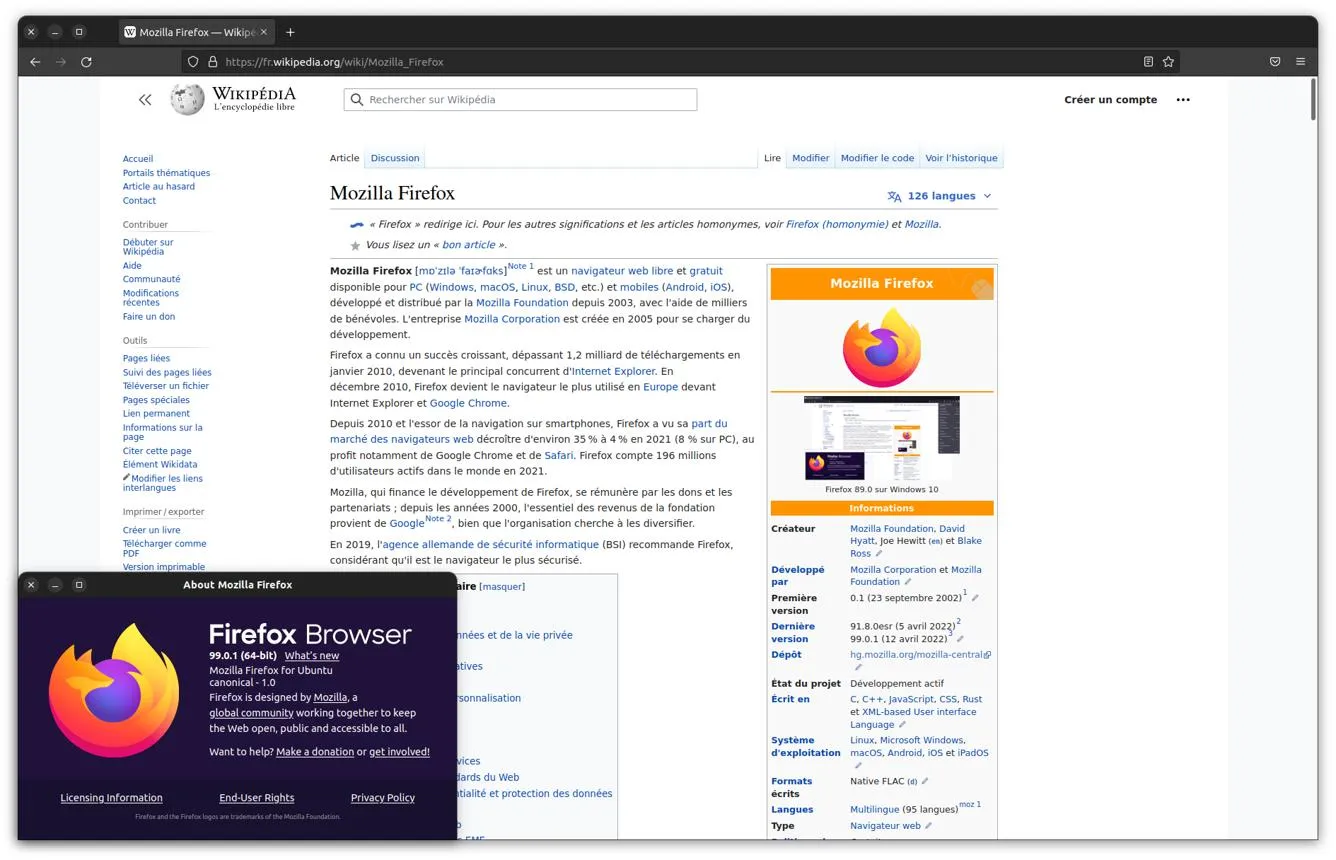The image size is (1336, 860).
Task: Reload the page with the refresh icon
Action: point(86,62)
